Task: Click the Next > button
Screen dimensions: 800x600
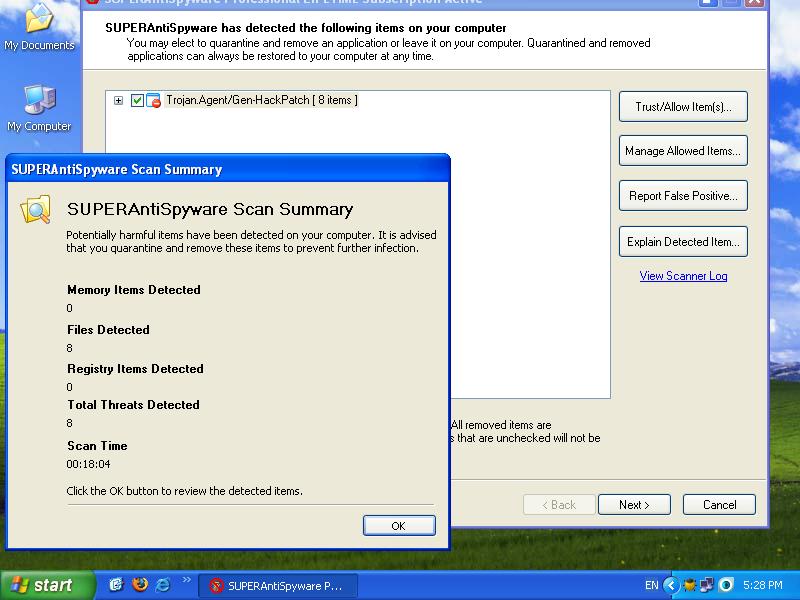Action: [x=634, y=505]
